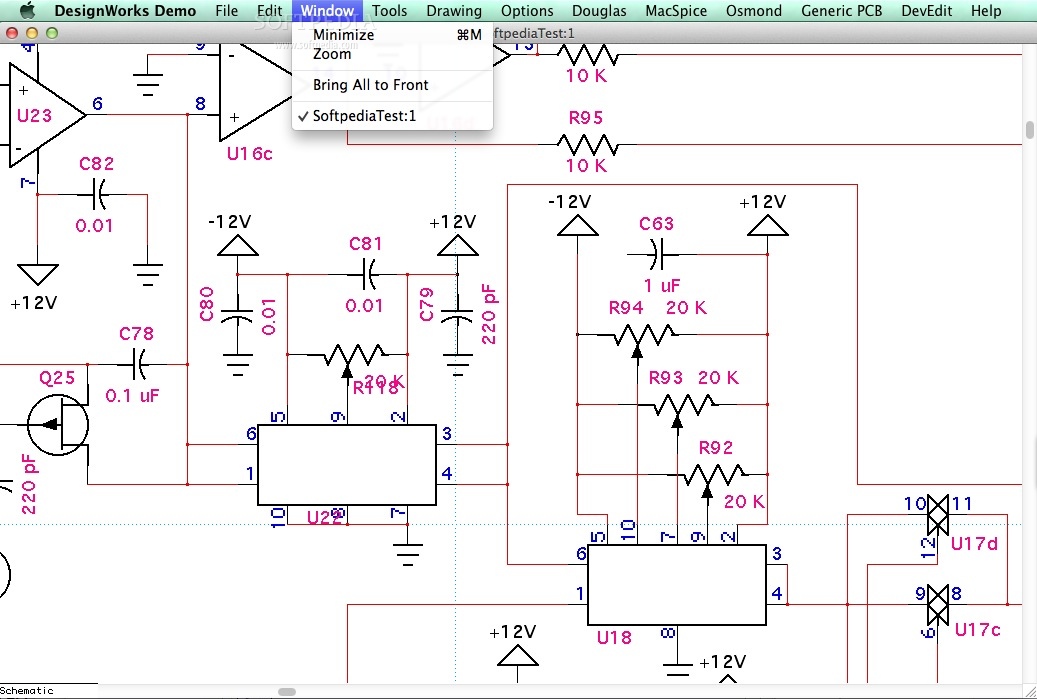Open the Osmond menu
The height and width of the screenshot is (699, 1037).
click(x=754, y=11)
